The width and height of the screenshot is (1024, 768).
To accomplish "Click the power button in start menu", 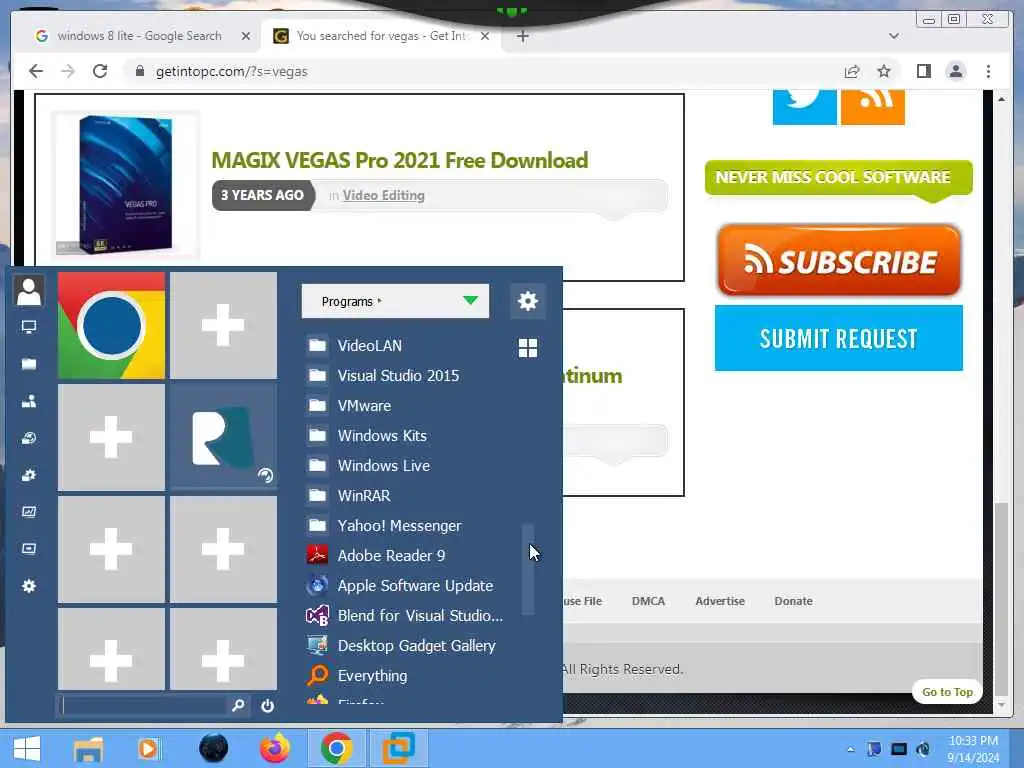I will coord(267,706).
